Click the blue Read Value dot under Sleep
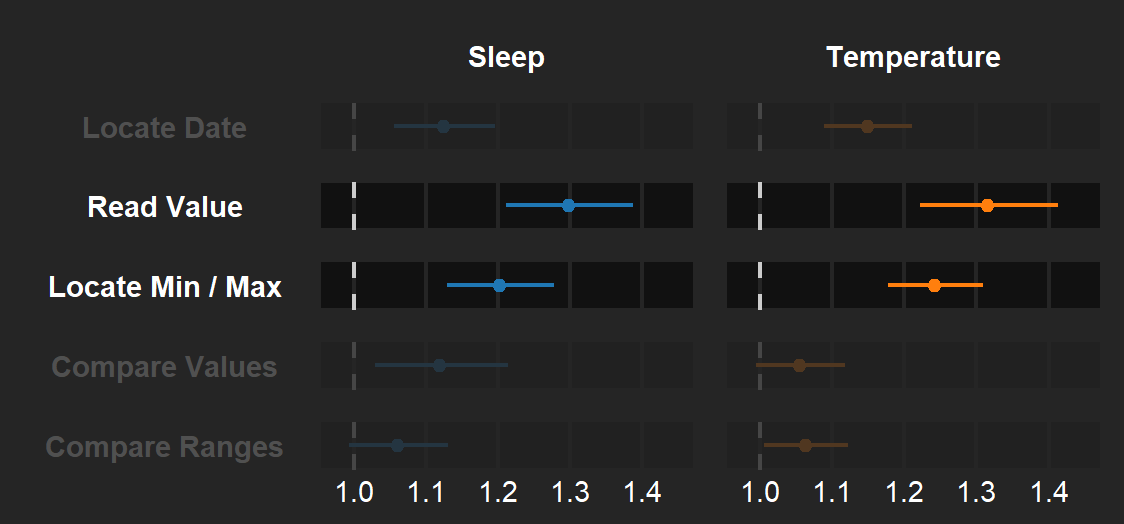The image size is (1124, 524). (x=568, y=205)
